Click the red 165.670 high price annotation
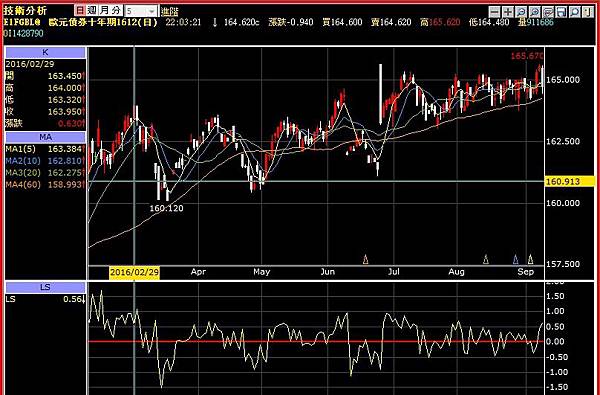Screen dimensions: 600x395 pyautogui.click(x=527, y=56)
